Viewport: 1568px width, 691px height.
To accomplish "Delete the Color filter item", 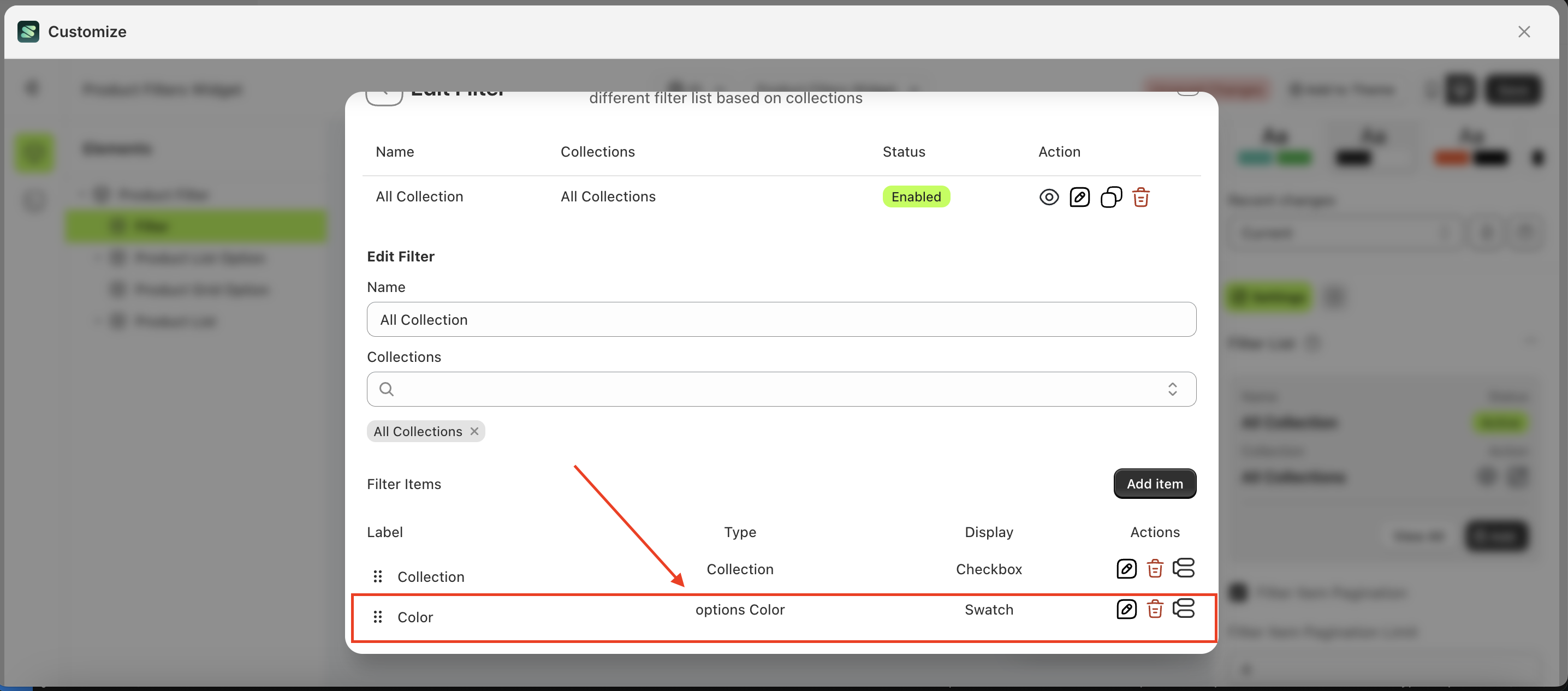I will [1155, 609].
